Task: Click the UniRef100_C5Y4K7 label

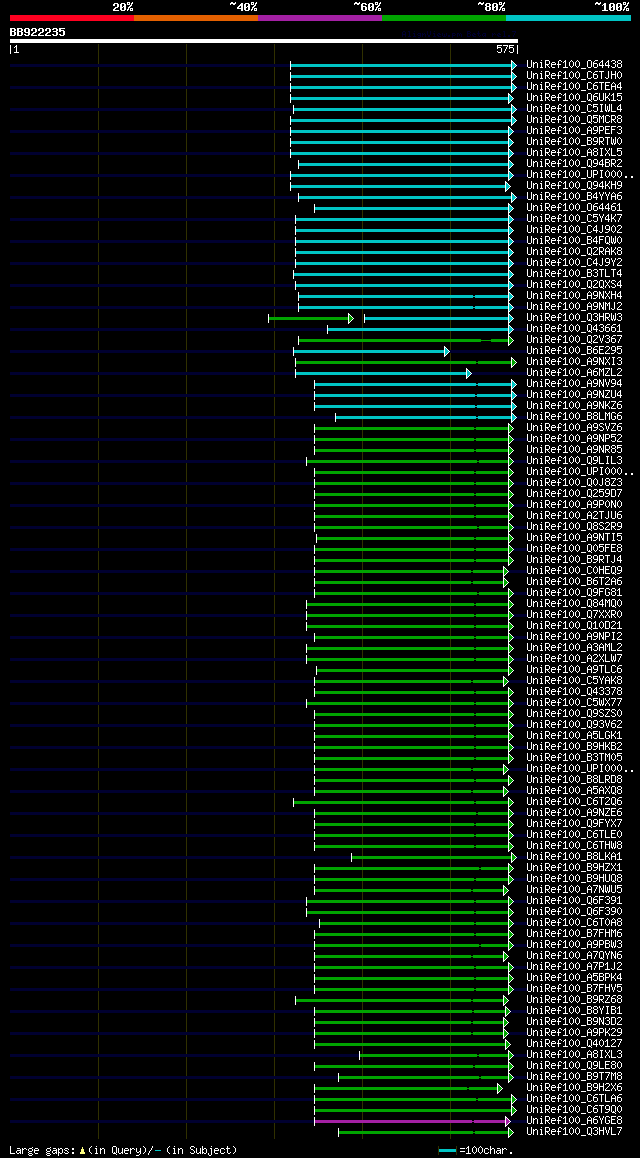Action: tap(574, 219)
